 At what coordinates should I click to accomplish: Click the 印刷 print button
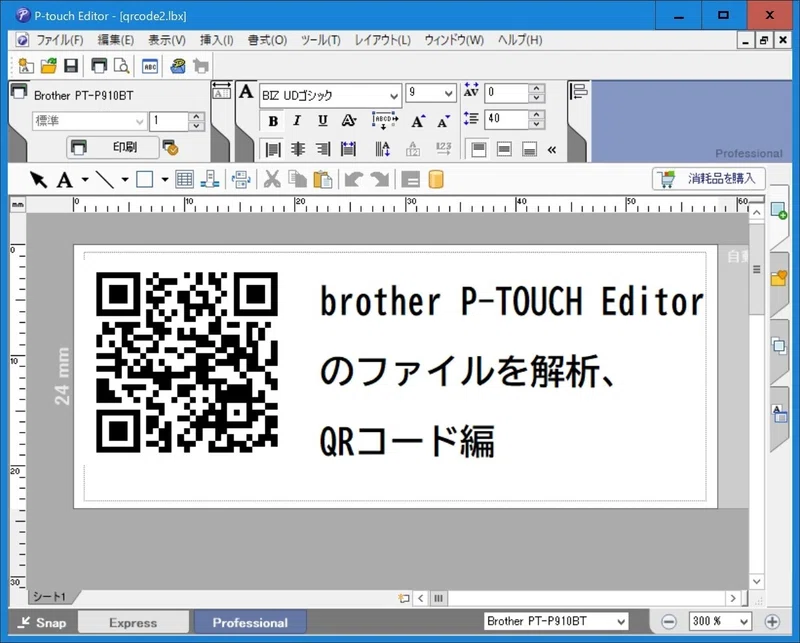(113, 147)
